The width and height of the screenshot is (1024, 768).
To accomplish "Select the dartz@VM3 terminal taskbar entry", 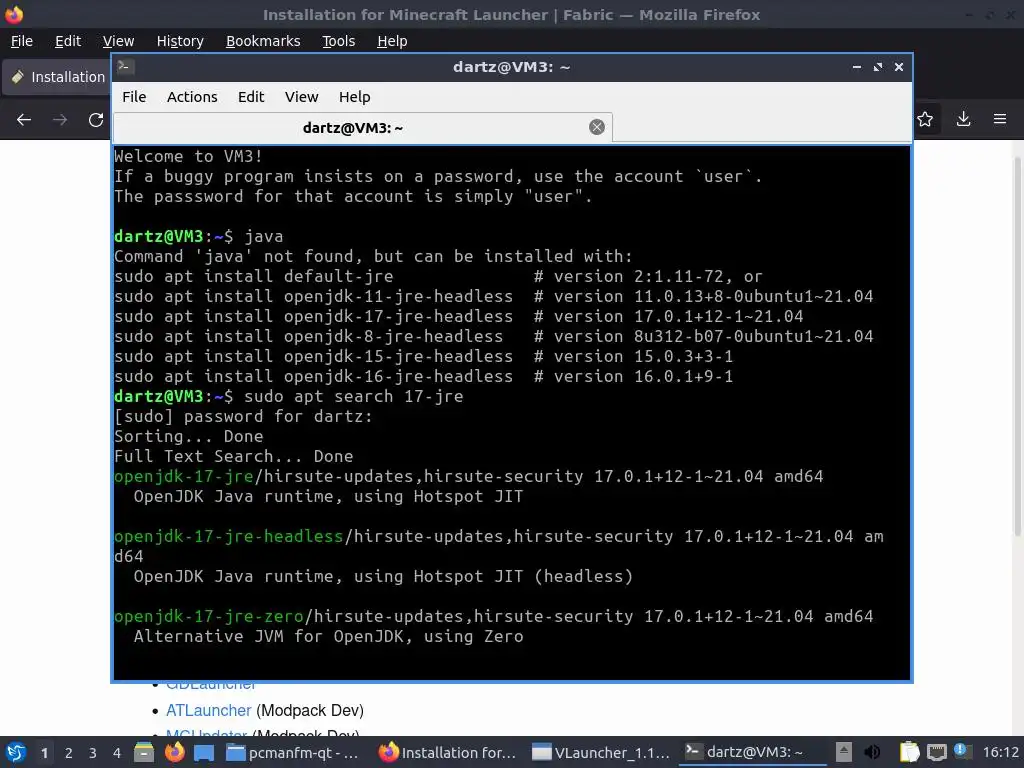I will click(x=754, y=752).
